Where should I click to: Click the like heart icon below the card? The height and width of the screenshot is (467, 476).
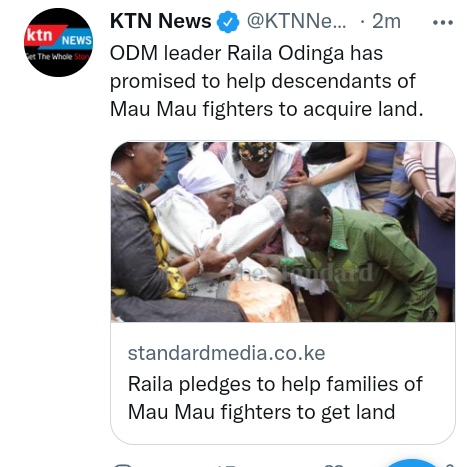coord(334,465)
